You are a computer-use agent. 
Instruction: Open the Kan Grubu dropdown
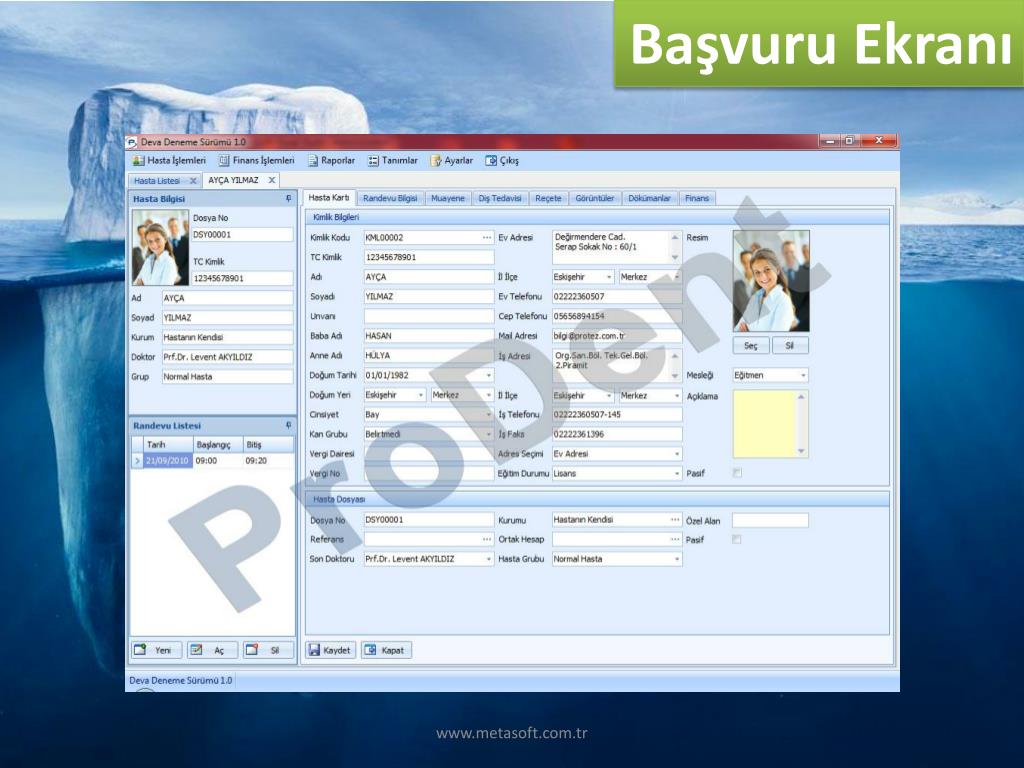click(x=488, y=434)
